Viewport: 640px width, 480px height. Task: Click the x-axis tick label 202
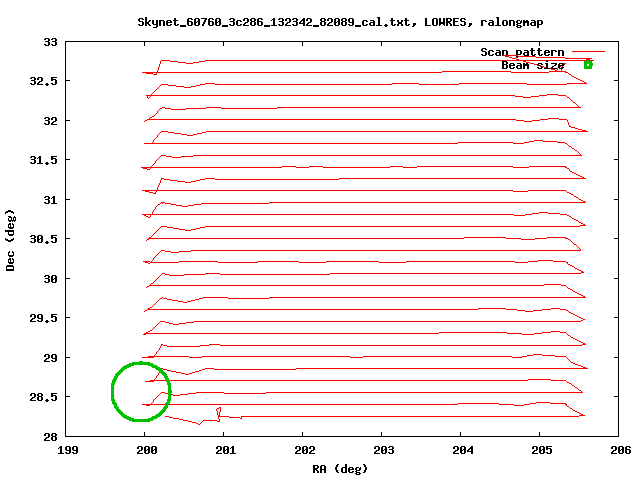point(305,450)
